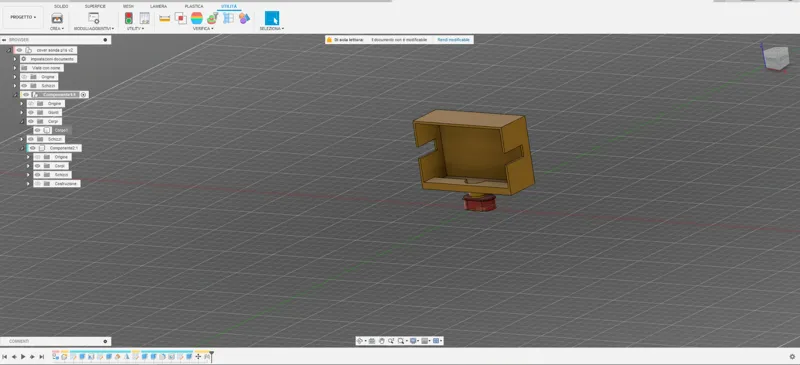Click the orbit tool in navigation bar

click(360, 341)
